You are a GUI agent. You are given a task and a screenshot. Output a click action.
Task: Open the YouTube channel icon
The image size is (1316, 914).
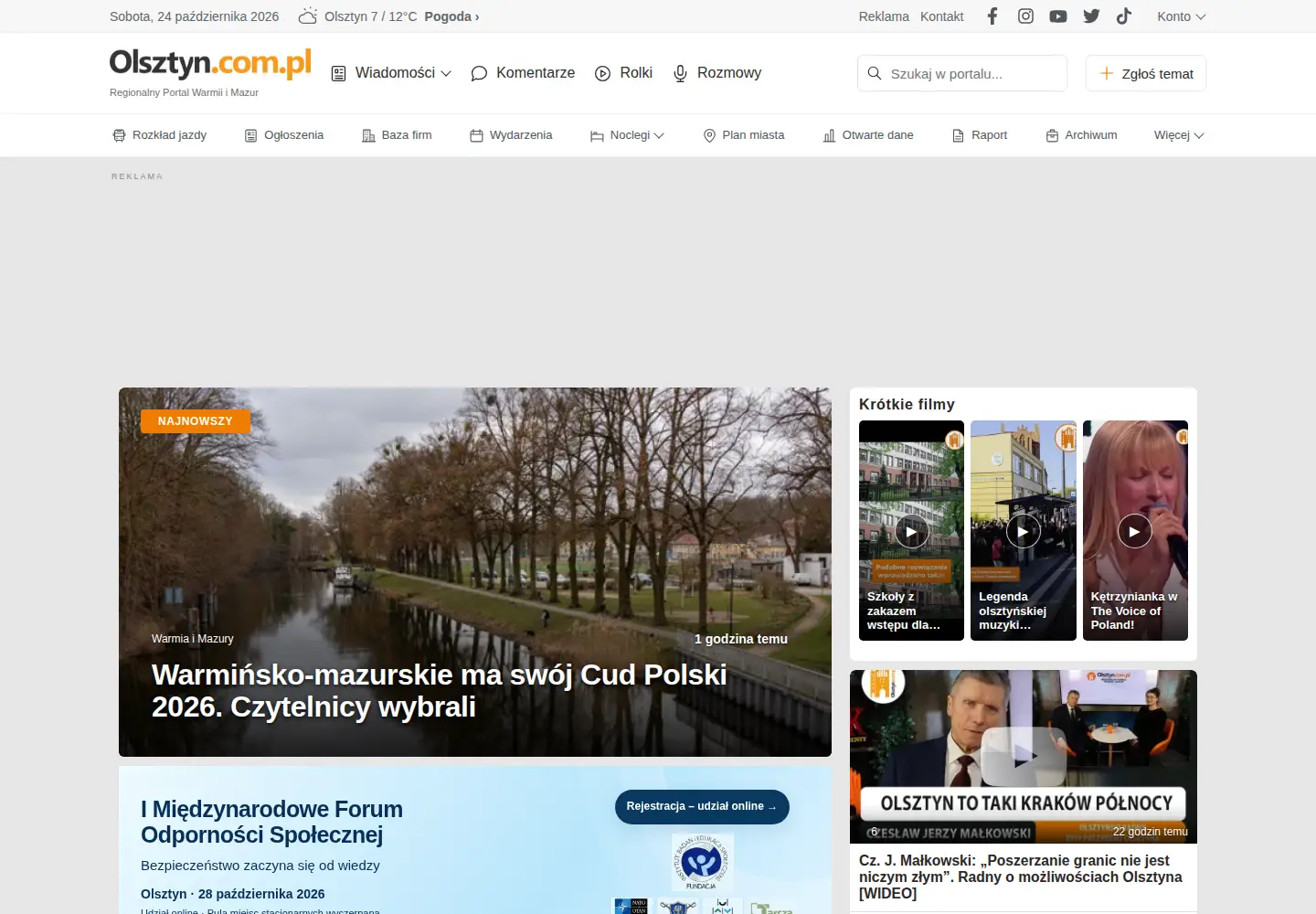click(1058, 16)
